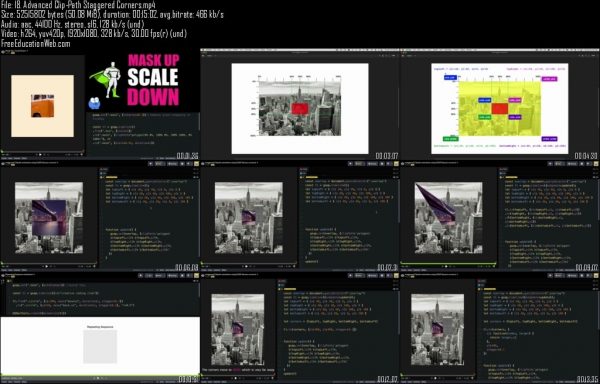600x384 pixels.
Task: Click play button in the orange bus frame
Action: point(40,155)
